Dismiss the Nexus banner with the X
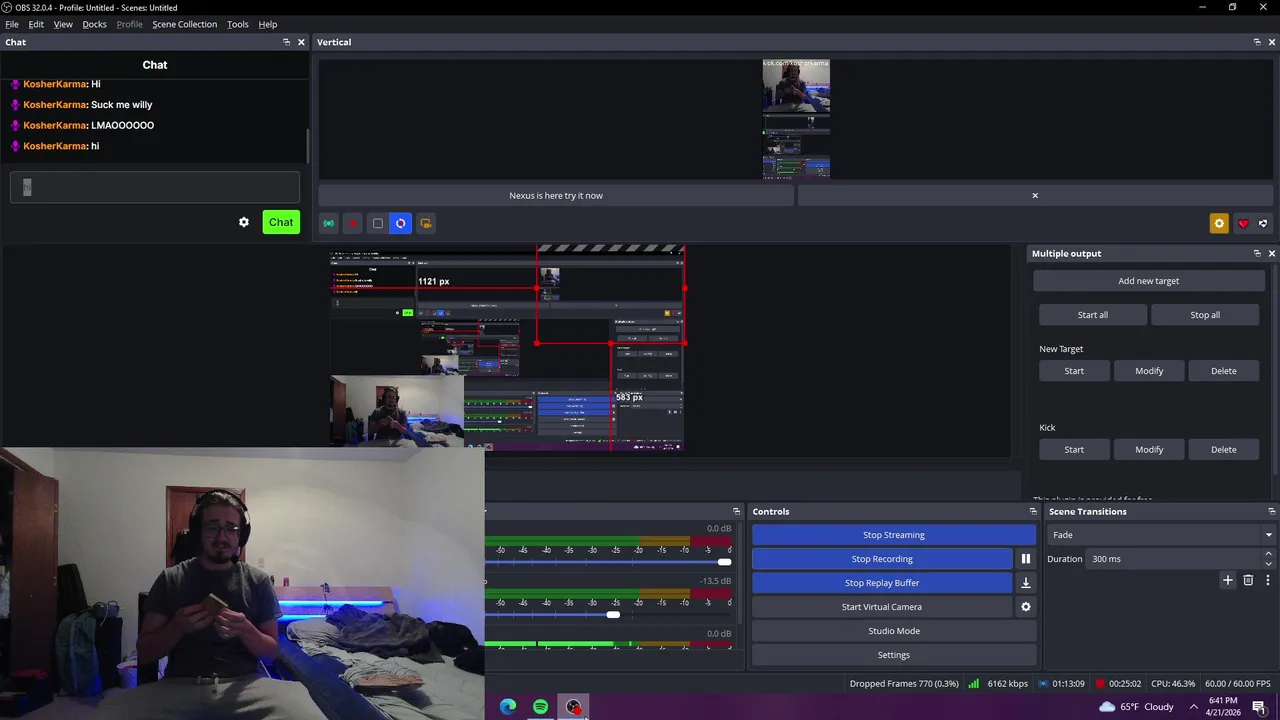 [x=1035, y=195]
